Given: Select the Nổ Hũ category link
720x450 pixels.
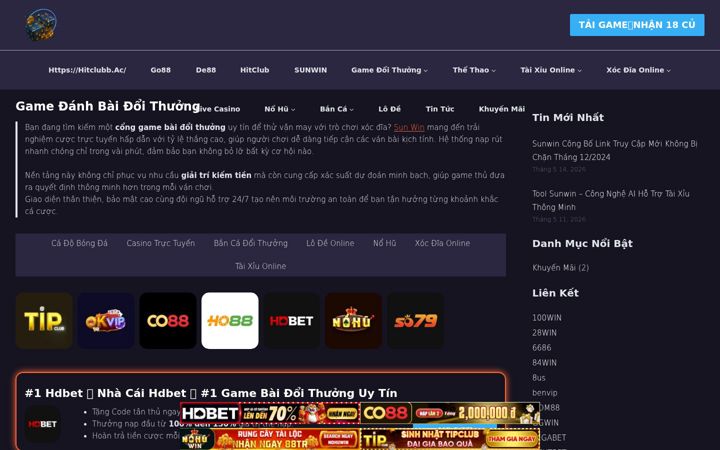Looking at the screenshot, I should [x=384, y=243].
